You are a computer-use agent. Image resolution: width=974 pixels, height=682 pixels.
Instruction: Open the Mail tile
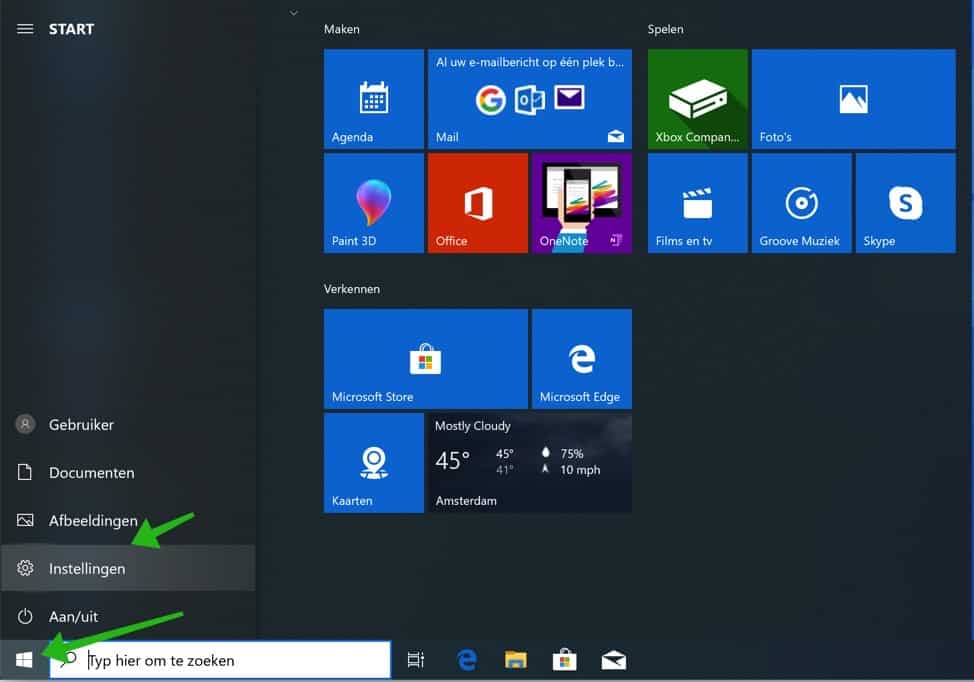(529, 99)
